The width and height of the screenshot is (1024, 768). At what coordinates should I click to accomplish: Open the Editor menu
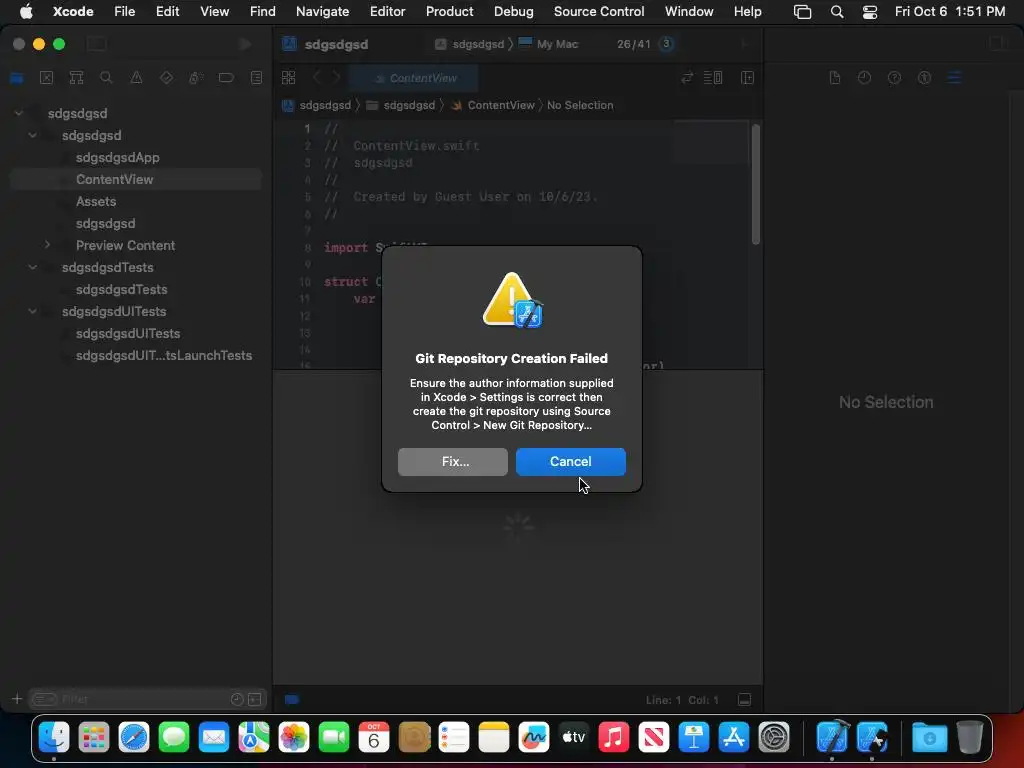[x=387, y=11]
